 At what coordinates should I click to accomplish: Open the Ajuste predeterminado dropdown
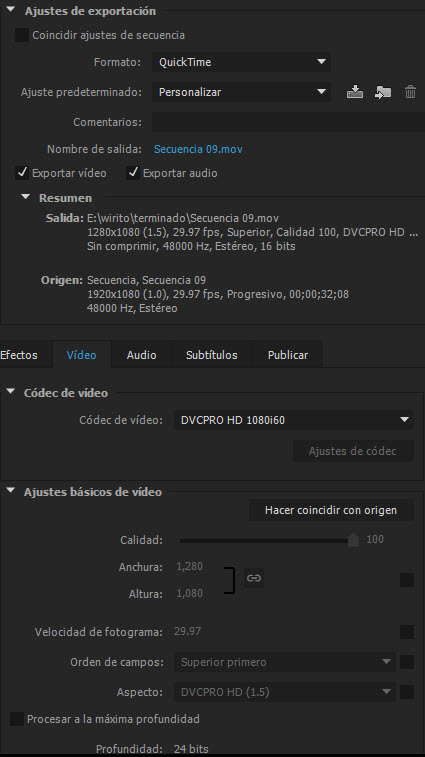(241, 92)
